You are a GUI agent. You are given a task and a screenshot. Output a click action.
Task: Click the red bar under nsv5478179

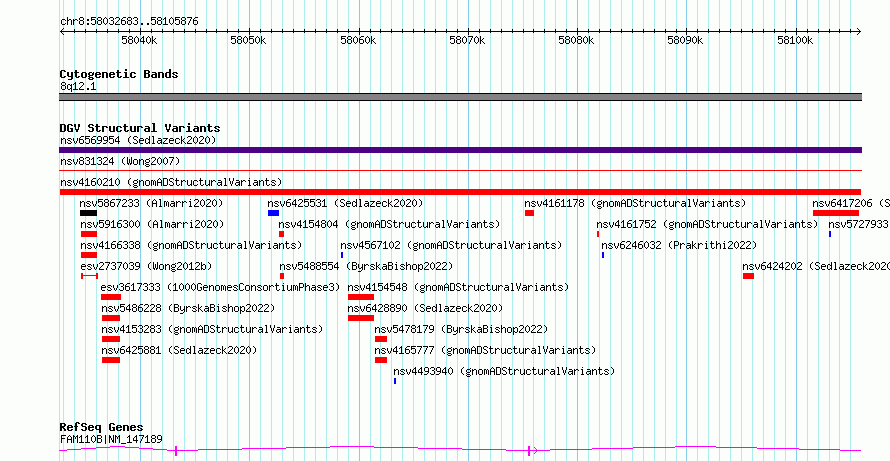tap(381, 339)
